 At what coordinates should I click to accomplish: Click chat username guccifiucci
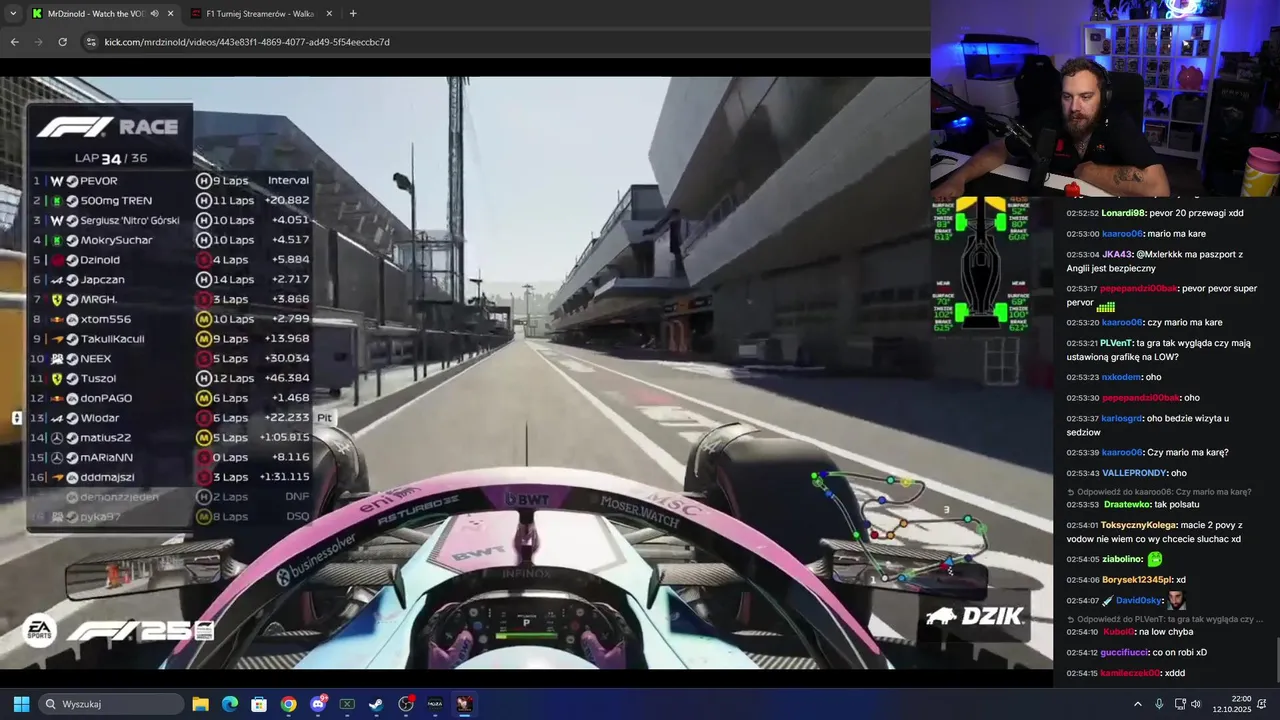click(x=1125, y=652)
